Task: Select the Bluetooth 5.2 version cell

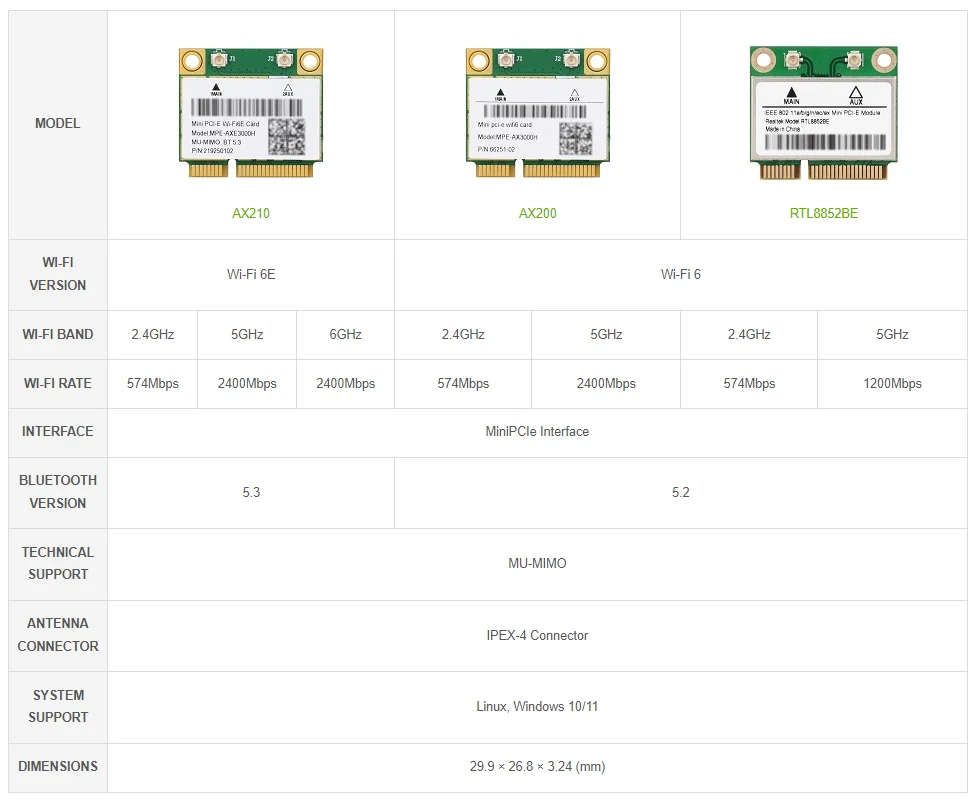Action: coord(680,492)
